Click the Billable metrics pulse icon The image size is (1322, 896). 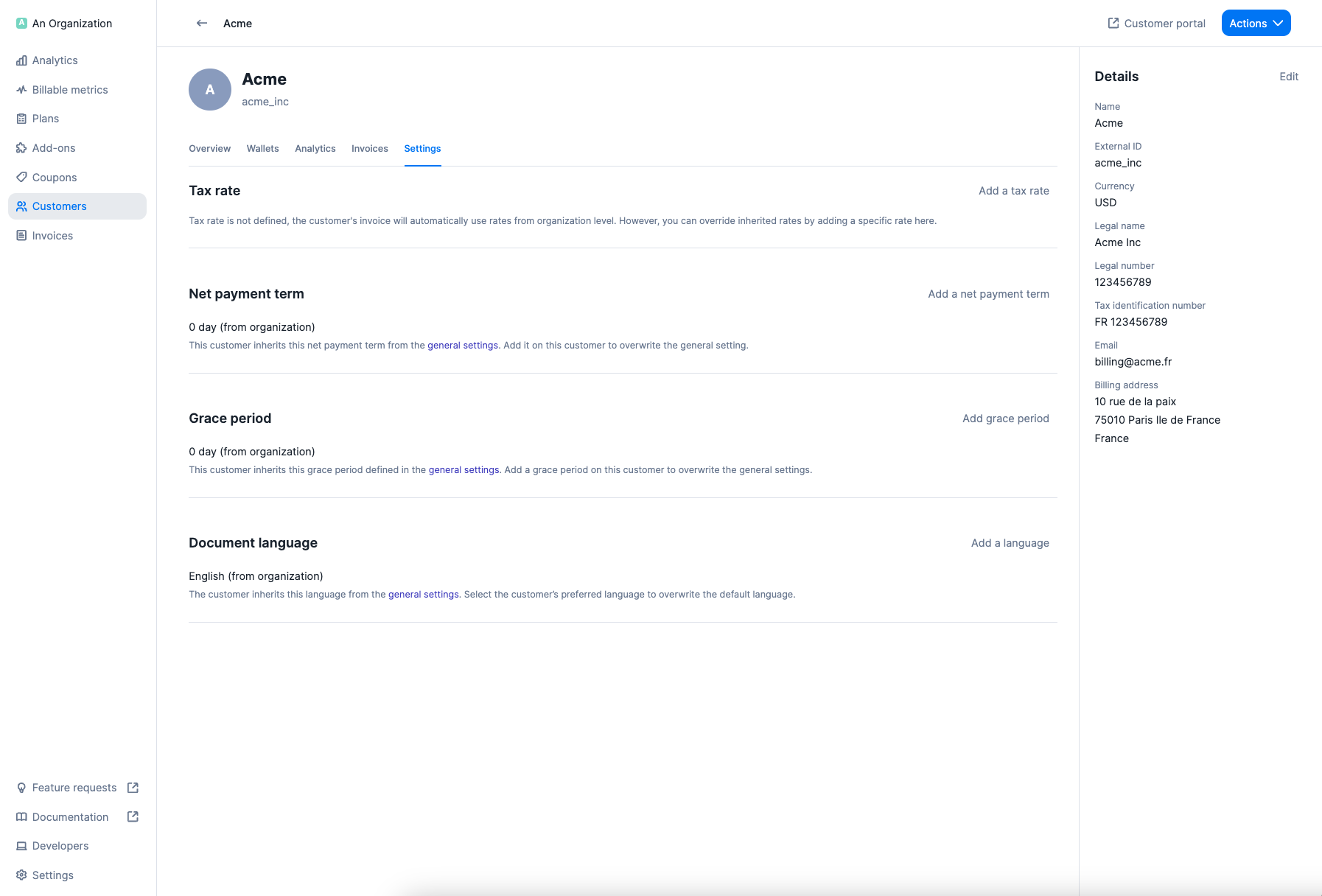point(21,90)
